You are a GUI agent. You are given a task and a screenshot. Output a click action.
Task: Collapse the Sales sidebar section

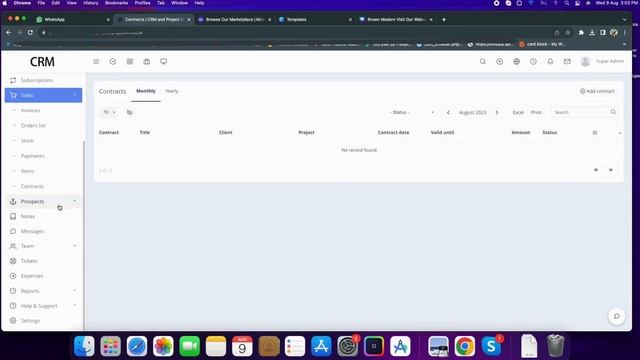click(x=43, y=95)
